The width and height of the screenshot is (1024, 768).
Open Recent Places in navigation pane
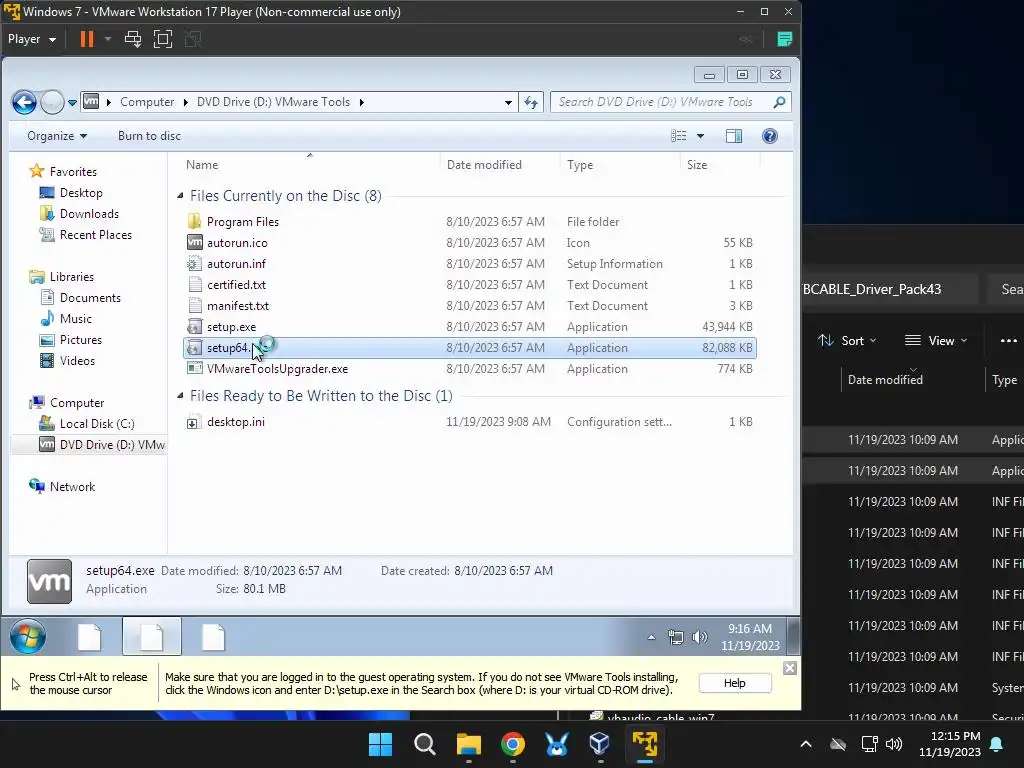click(x=95, y=234)
